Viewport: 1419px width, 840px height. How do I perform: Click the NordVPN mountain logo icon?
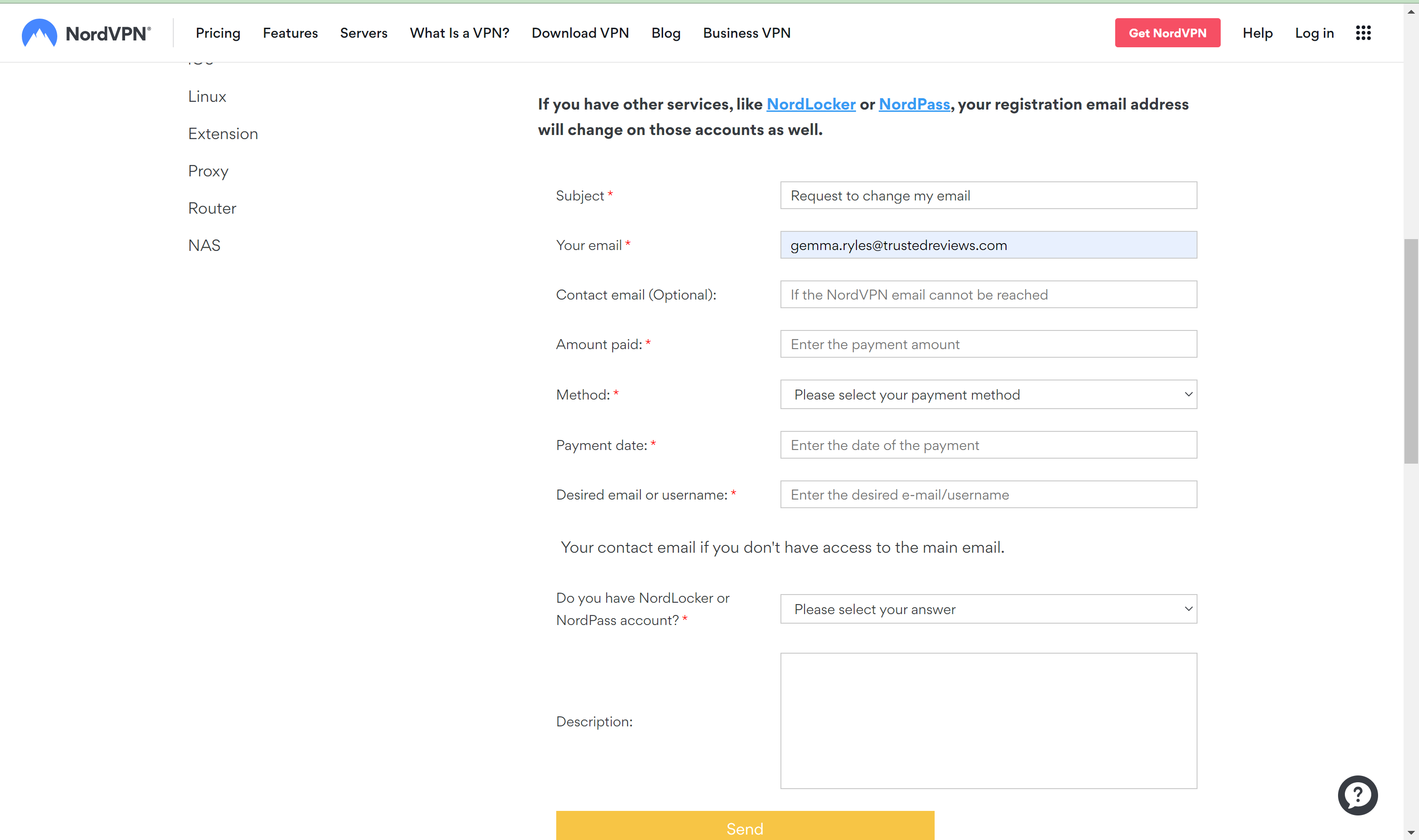39,33
